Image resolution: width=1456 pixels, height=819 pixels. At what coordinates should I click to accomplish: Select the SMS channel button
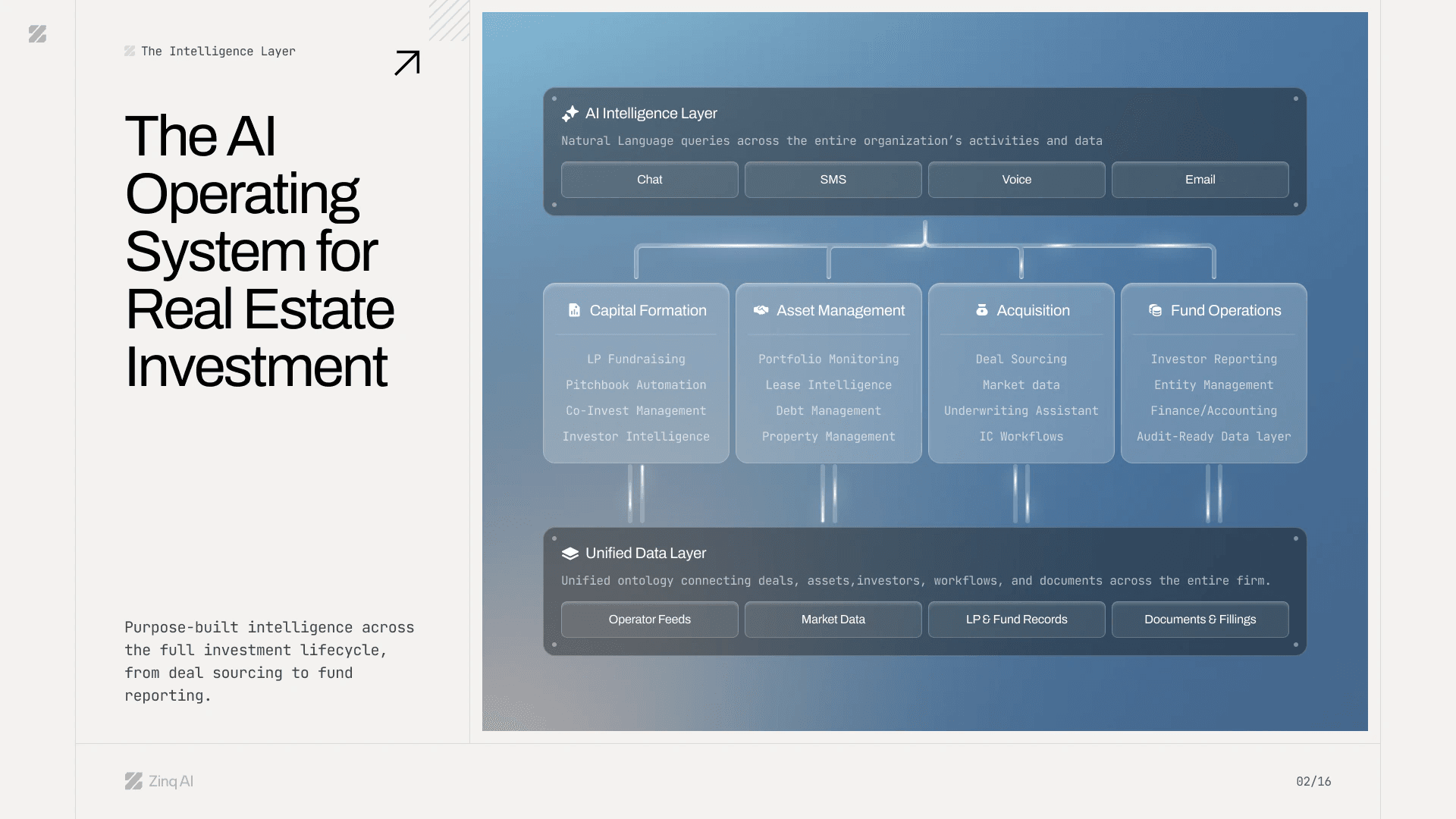(x=833, y=180)
